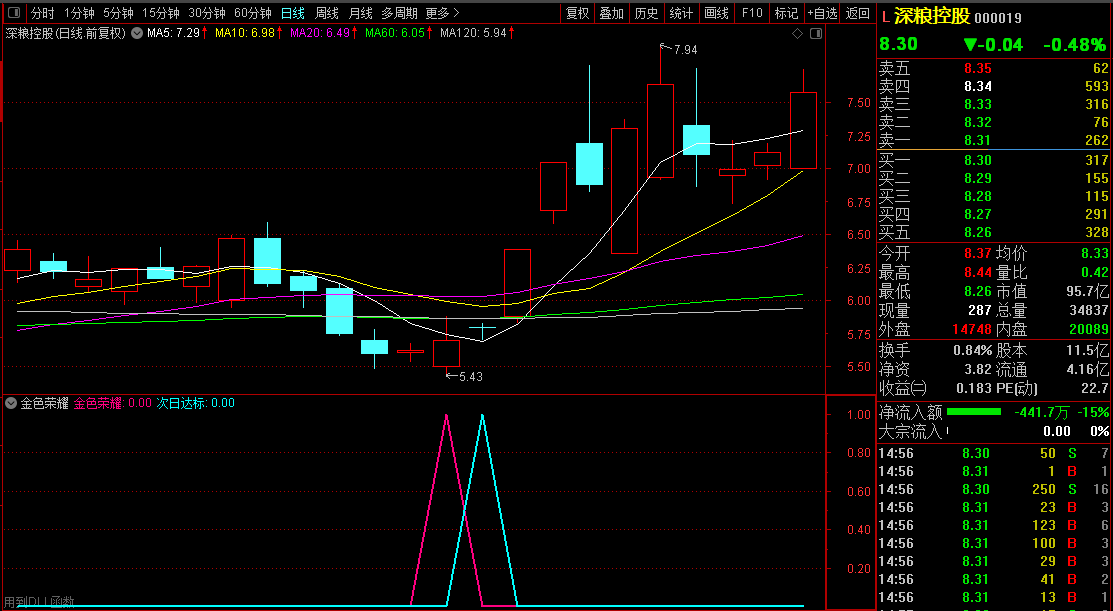Toggle the side panel icon left of 分时
Image resolution: width=1113 pixels, height=611 pixels.
[13, 13]
